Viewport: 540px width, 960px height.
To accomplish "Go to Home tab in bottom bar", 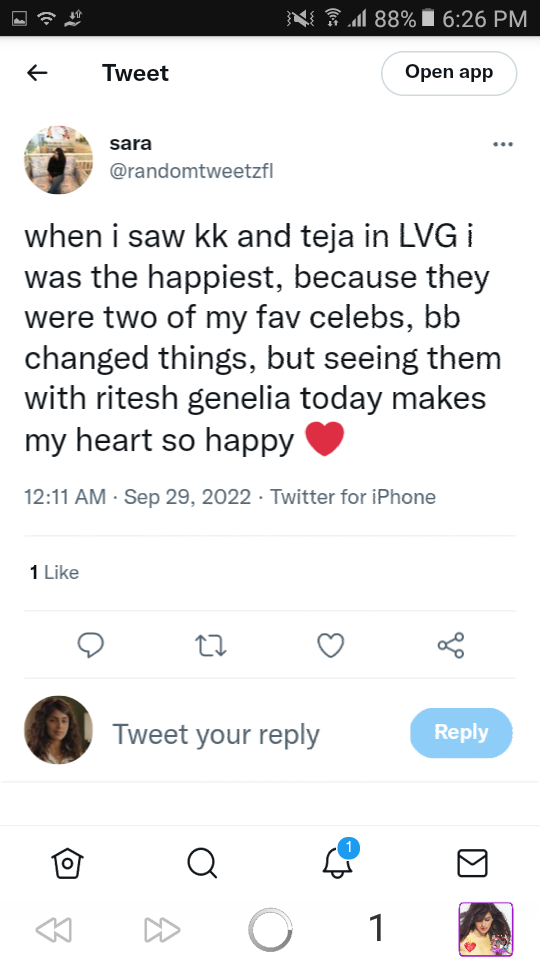I will point(68,863).
